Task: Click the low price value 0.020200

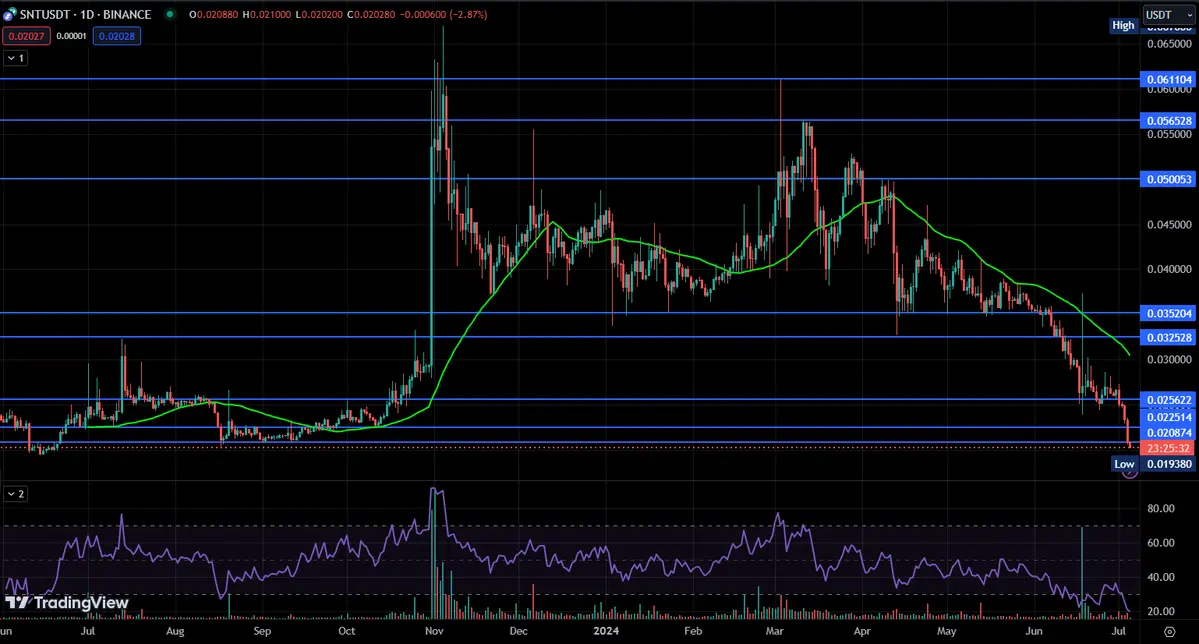Action: (x=321, y=15)
